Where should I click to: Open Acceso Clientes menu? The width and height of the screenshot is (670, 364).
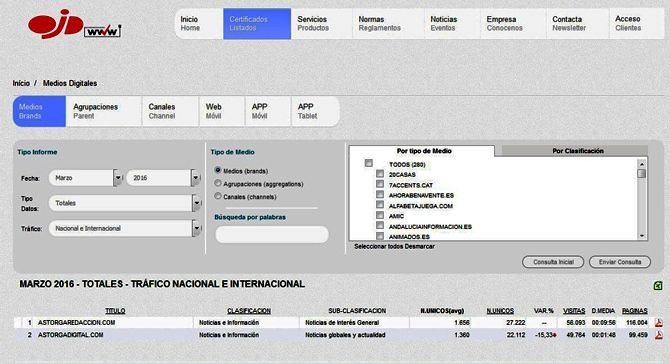point(637,24)
